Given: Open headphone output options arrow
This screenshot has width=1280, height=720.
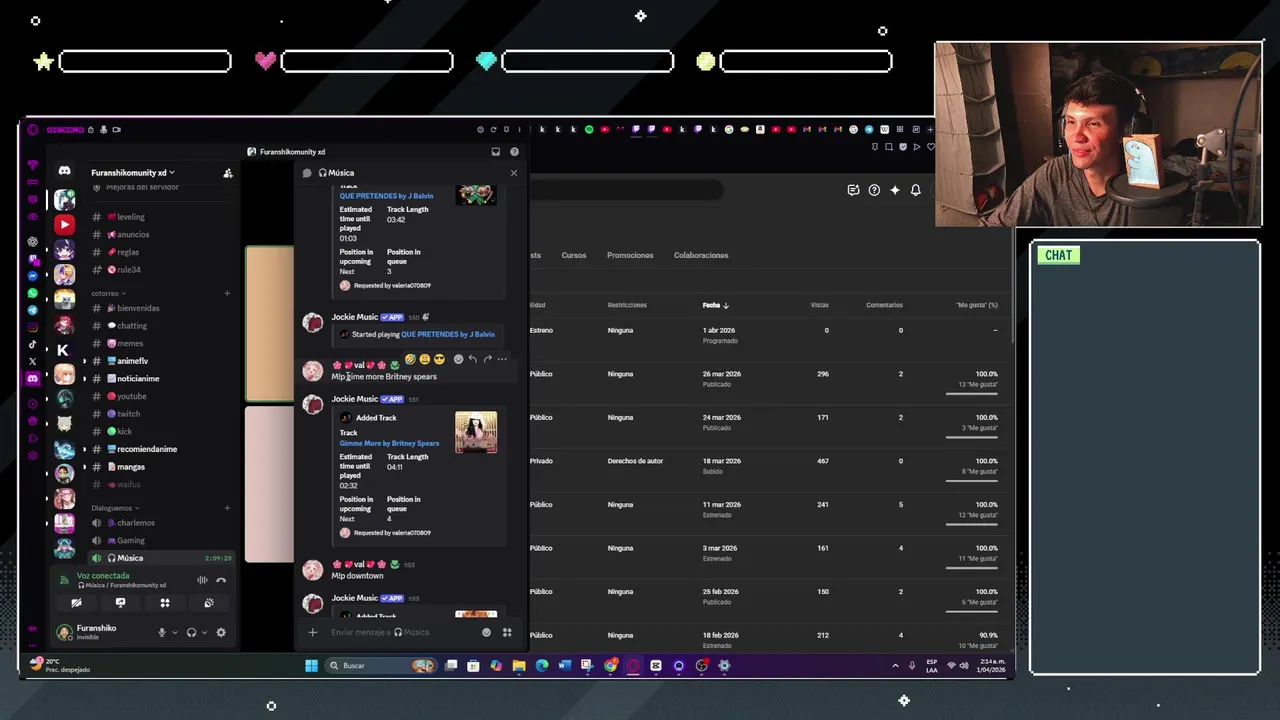Looking at the screenshot, I should coord(204,632).
